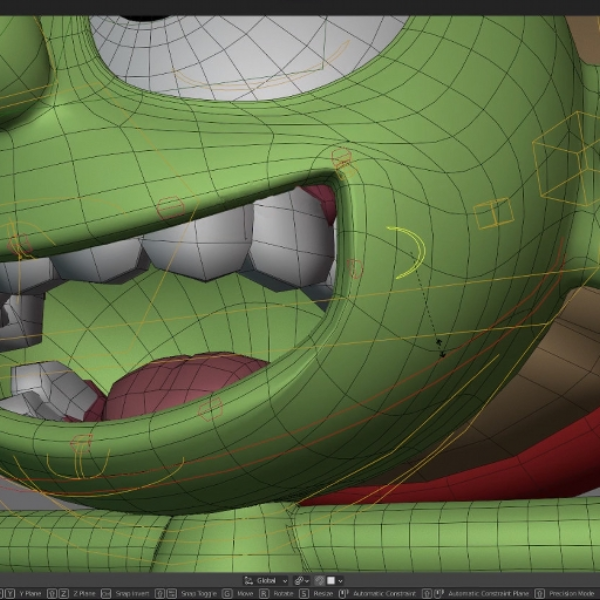This screenshot has height=600, width=600.
Task: Click the 'Y Plane' status bar text
Action: click(x=30, y=594)
